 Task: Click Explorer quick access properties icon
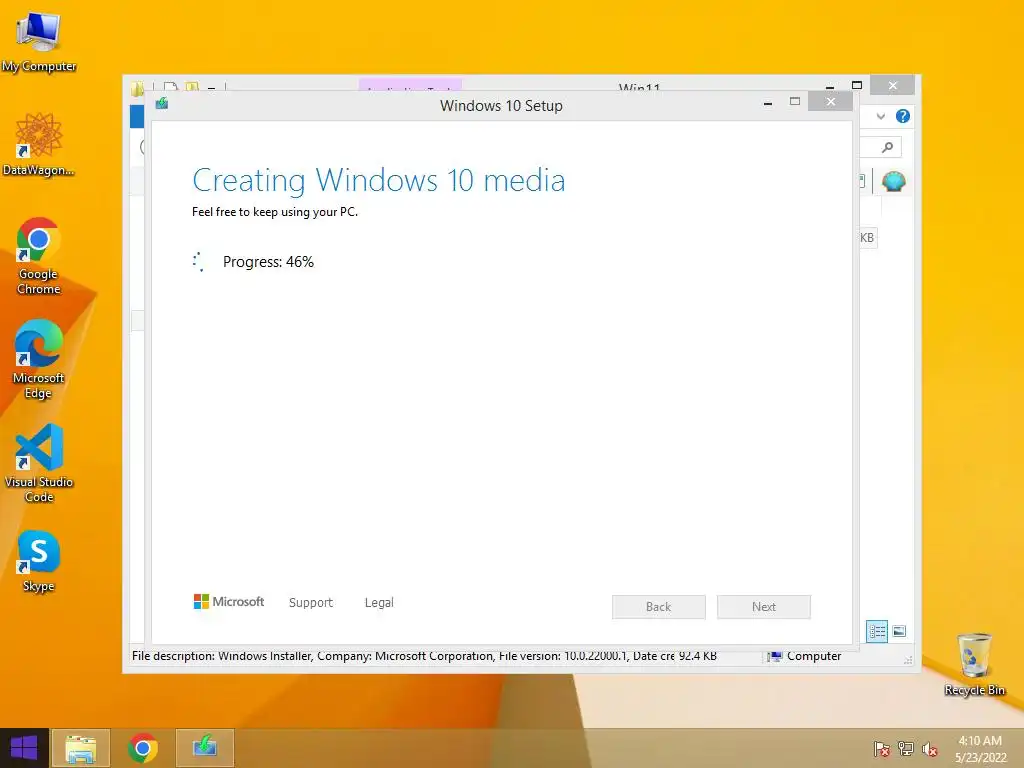[x=170, y=88]
